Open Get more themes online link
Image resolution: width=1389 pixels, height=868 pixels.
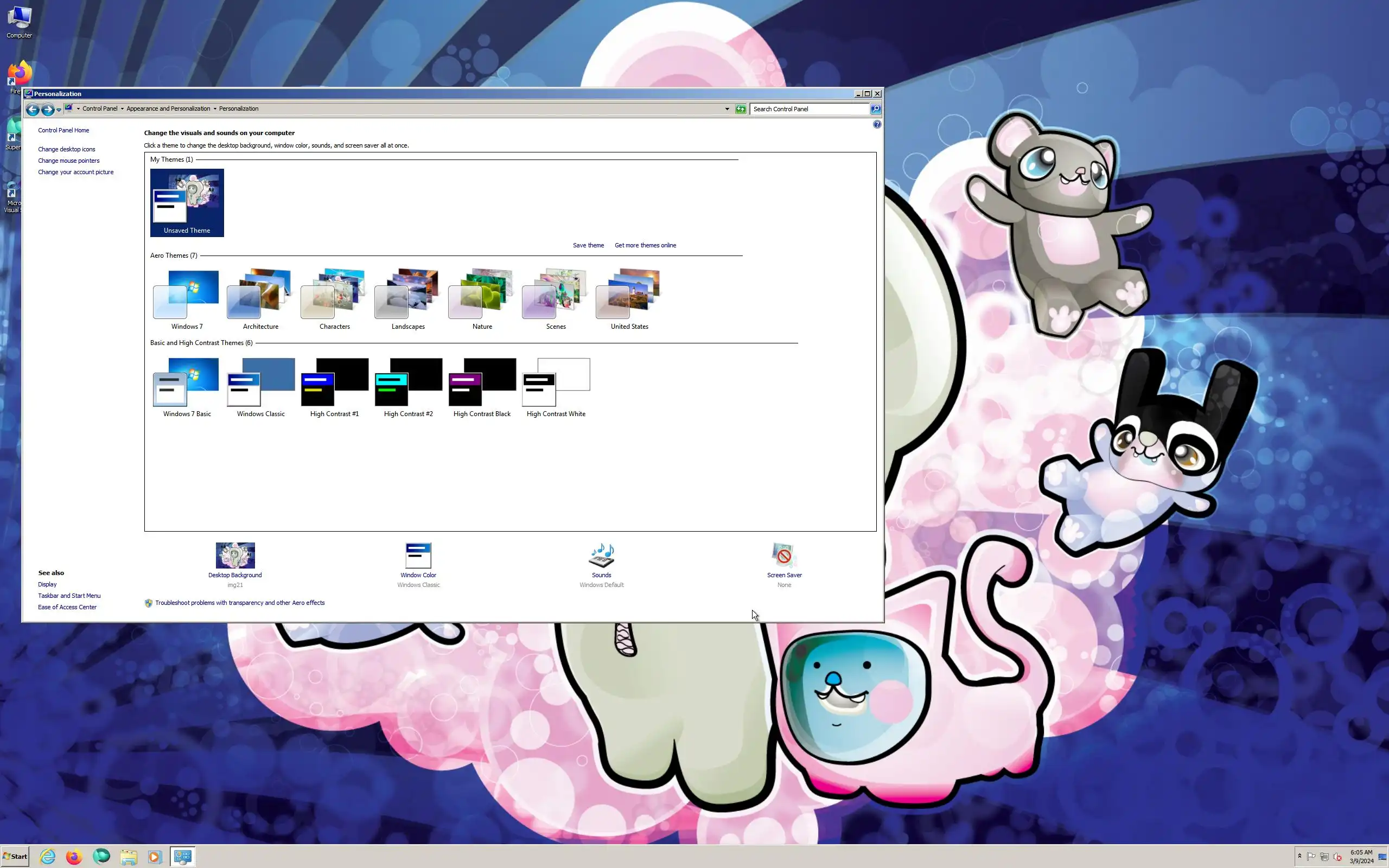click(645, 245)
